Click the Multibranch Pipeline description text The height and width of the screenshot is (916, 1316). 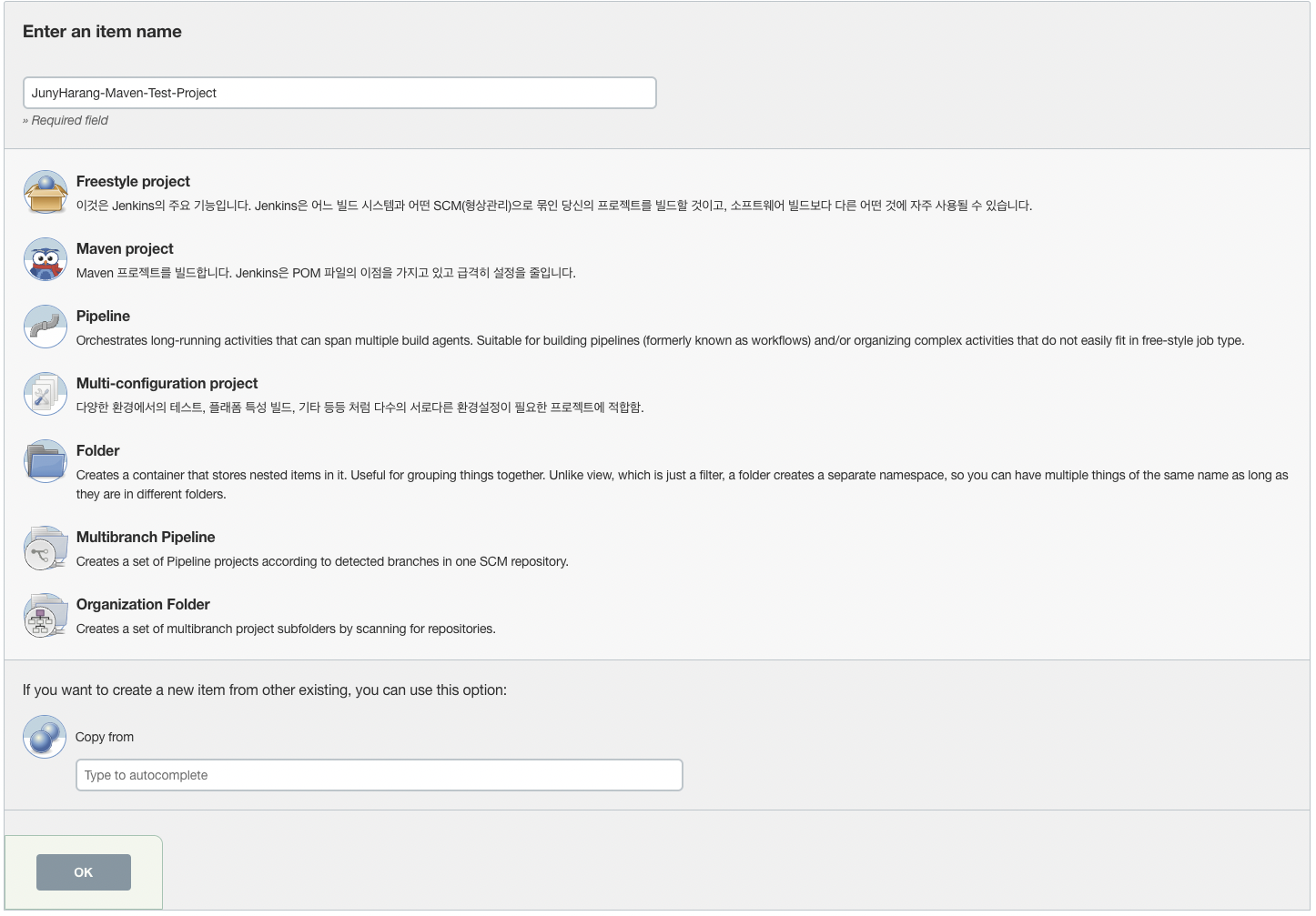point(322,561)
